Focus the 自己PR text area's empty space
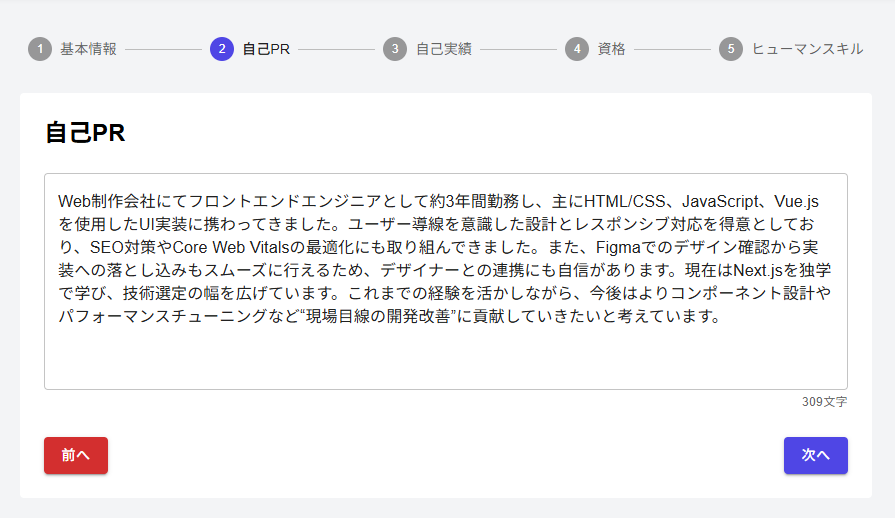The image size is (895, 518). click(x=445, y=358)
